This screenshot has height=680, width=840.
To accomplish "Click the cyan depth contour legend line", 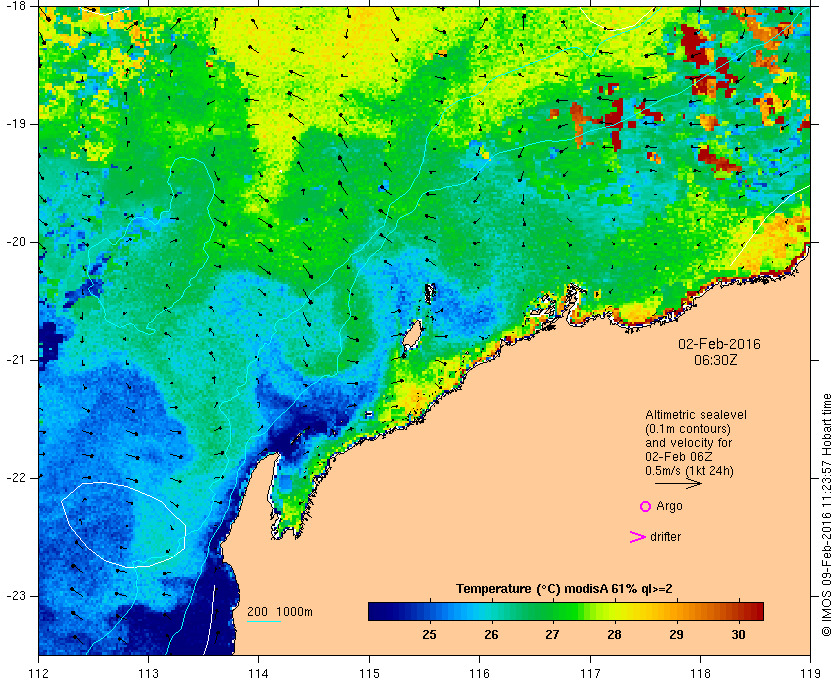I will point(264,622).
